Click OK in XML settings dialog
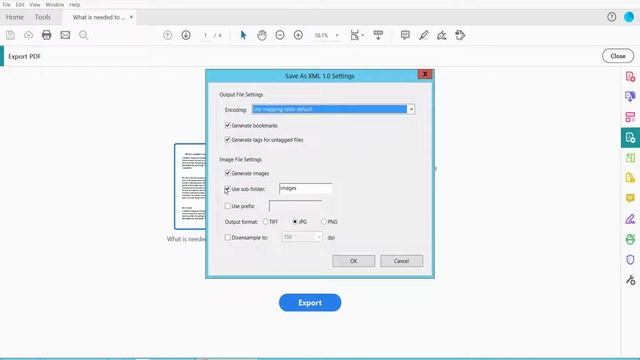 click(x=353, y=261)
